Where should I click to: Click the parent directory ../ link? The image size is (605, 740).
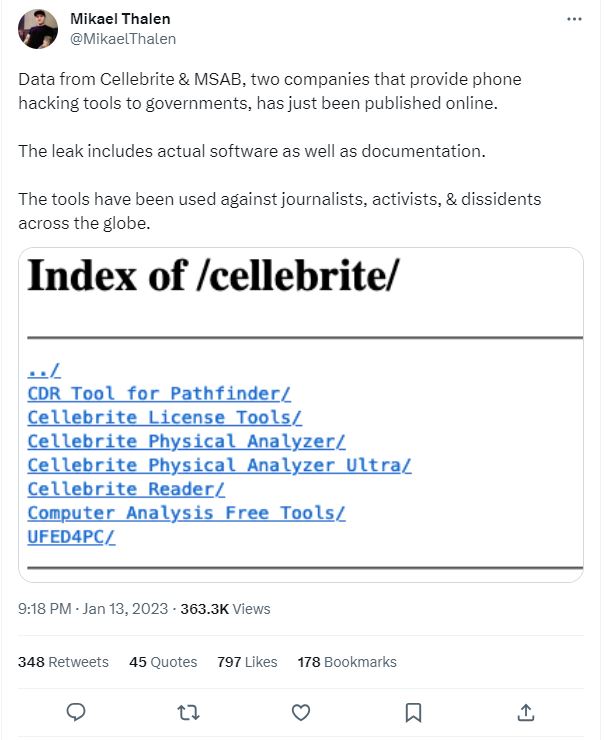44,369
